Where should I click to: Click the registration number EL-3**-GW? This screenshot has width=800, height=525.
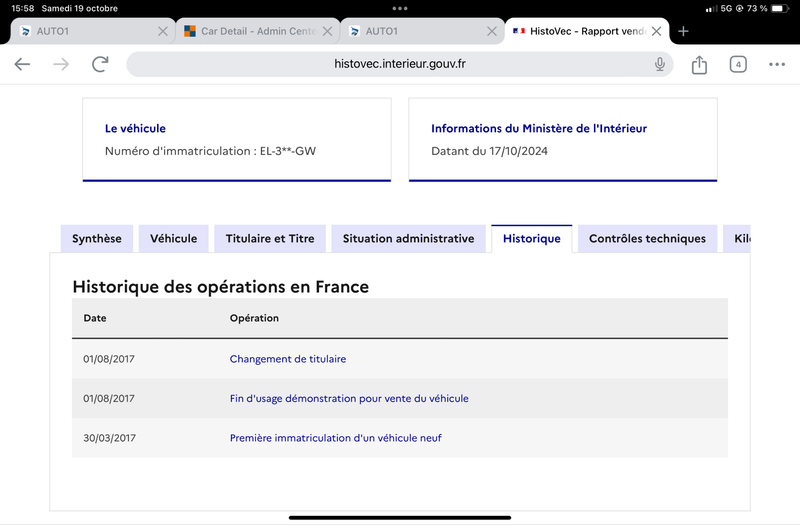[288, 151]
